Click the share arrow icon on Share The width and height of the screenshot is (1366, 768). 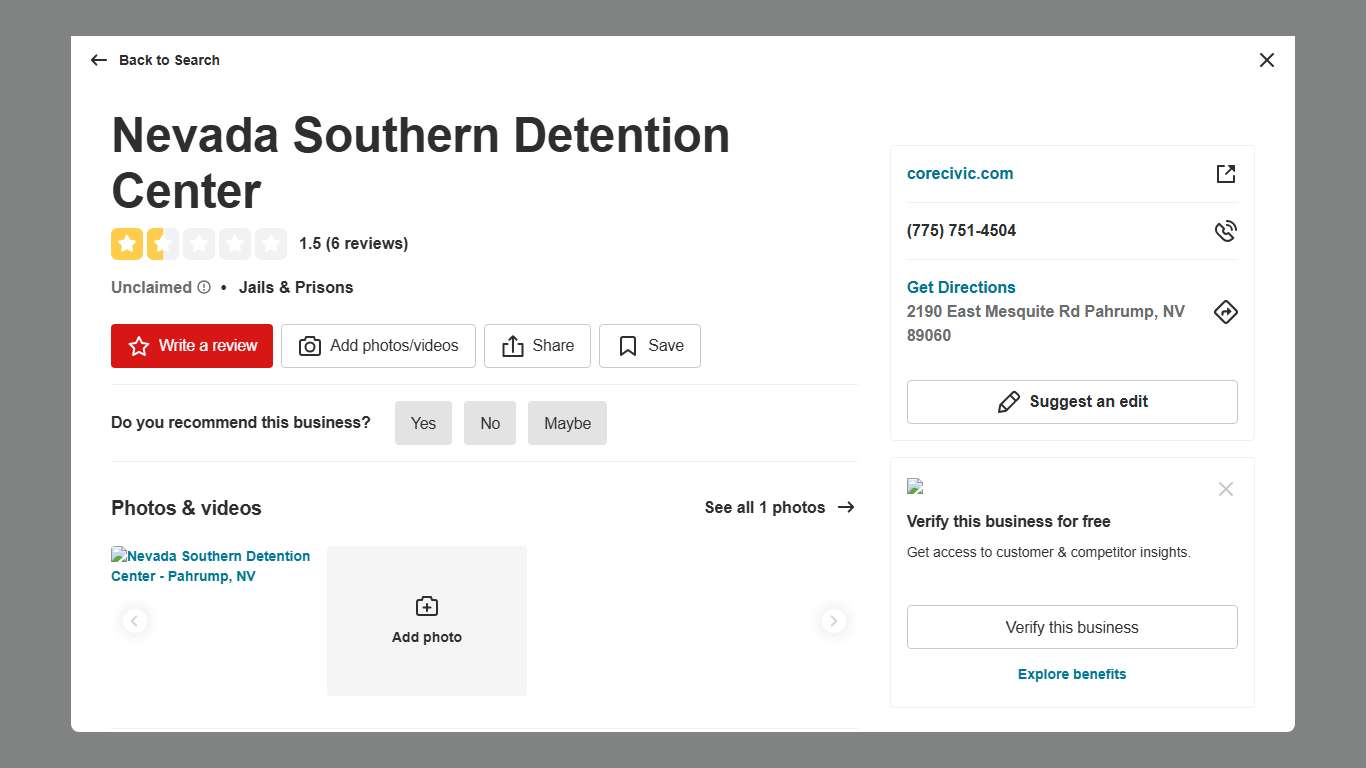point(511,345)
